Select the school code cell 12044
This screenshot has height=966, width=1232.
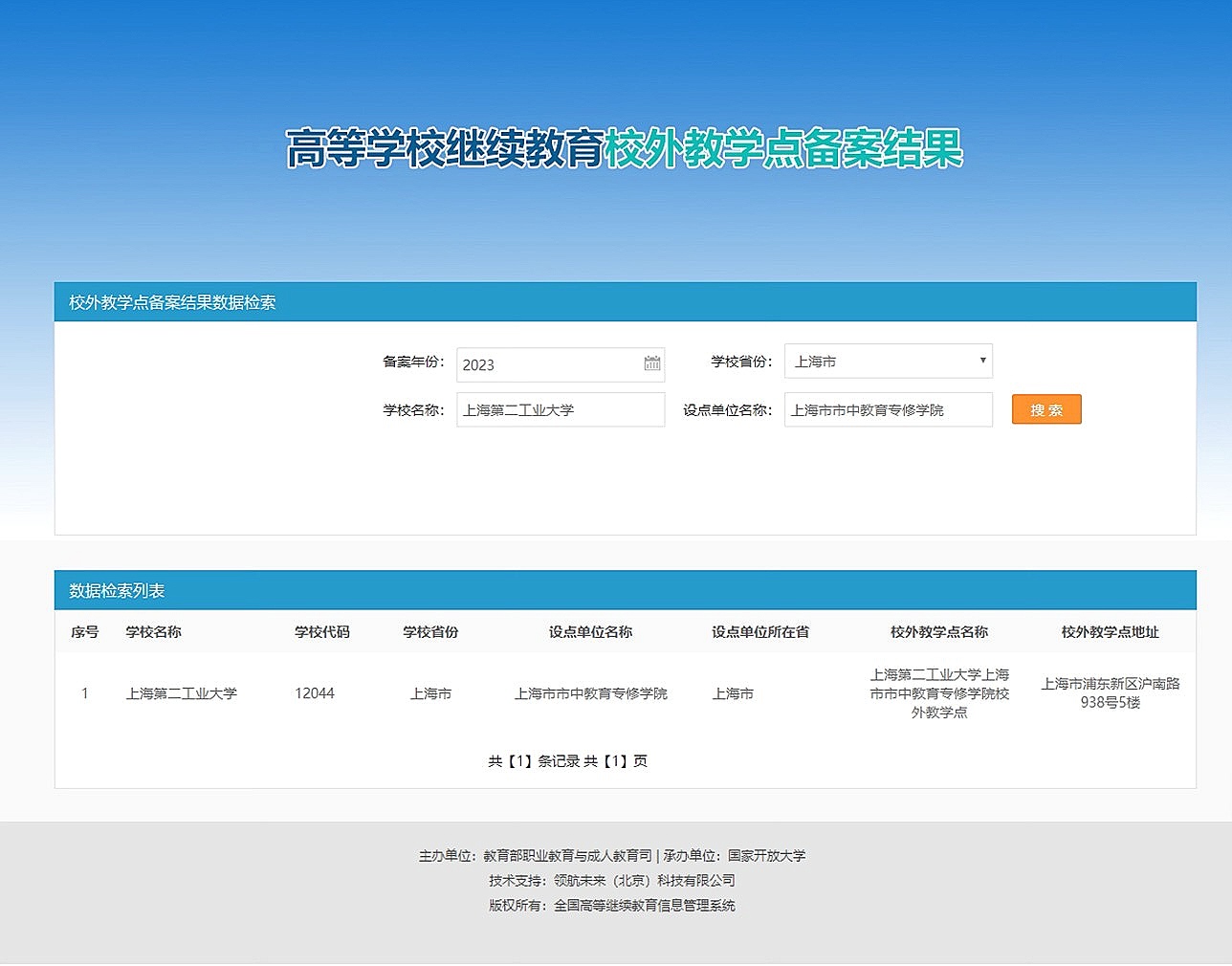click(x=315, y=693)
